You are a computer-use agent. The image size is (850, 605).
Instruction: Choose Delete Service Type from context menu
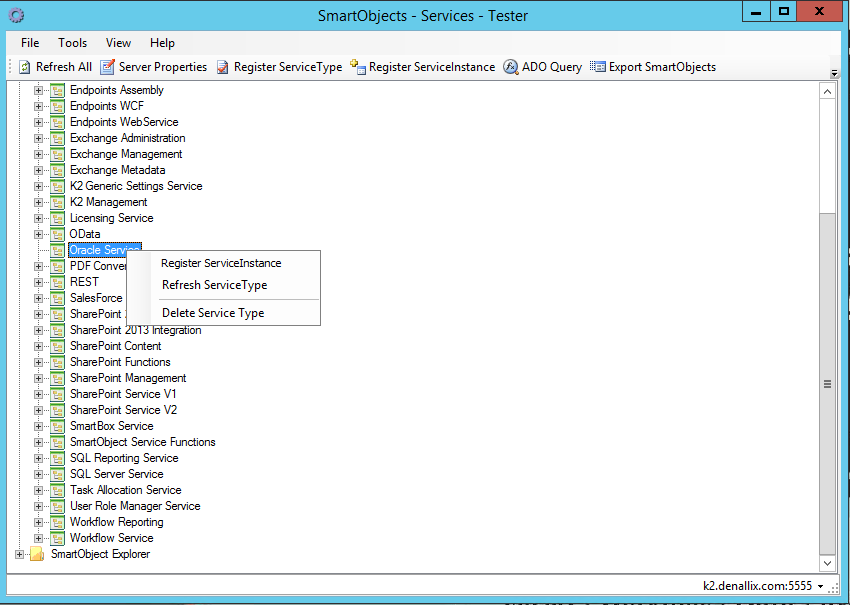tap(223, 313)
